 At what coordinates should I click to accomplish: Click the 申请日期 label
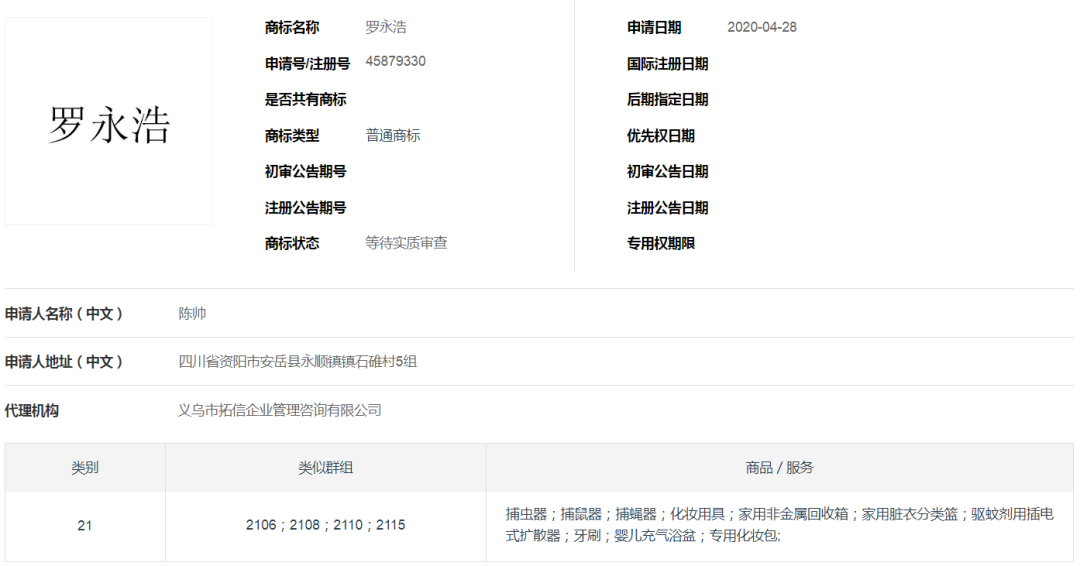click(654, 28)
